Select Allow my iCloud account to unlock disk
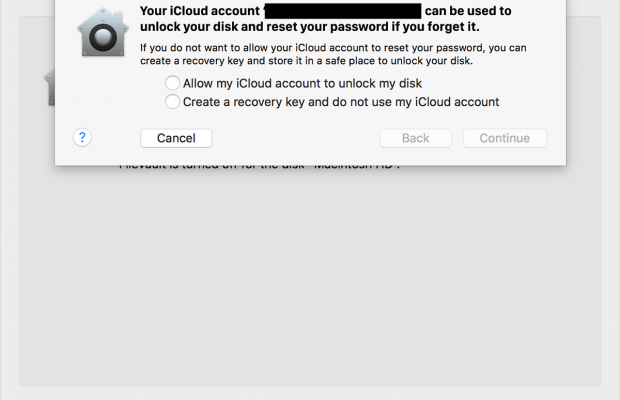This screenshot has width=620, height=400. click(173, 83)
